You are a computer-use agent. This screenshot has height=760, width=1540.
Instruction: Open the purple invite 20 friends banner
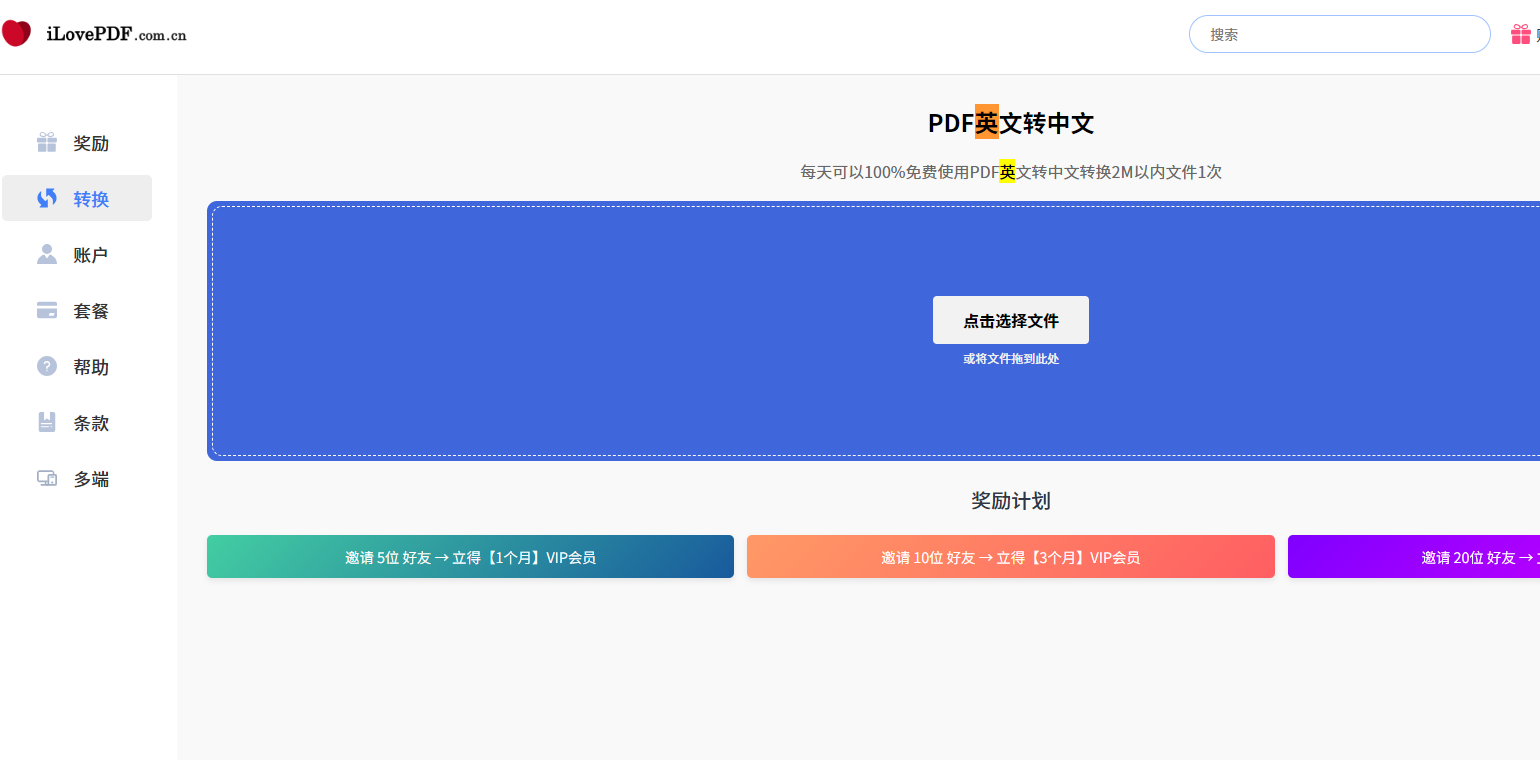point(1415,557)
